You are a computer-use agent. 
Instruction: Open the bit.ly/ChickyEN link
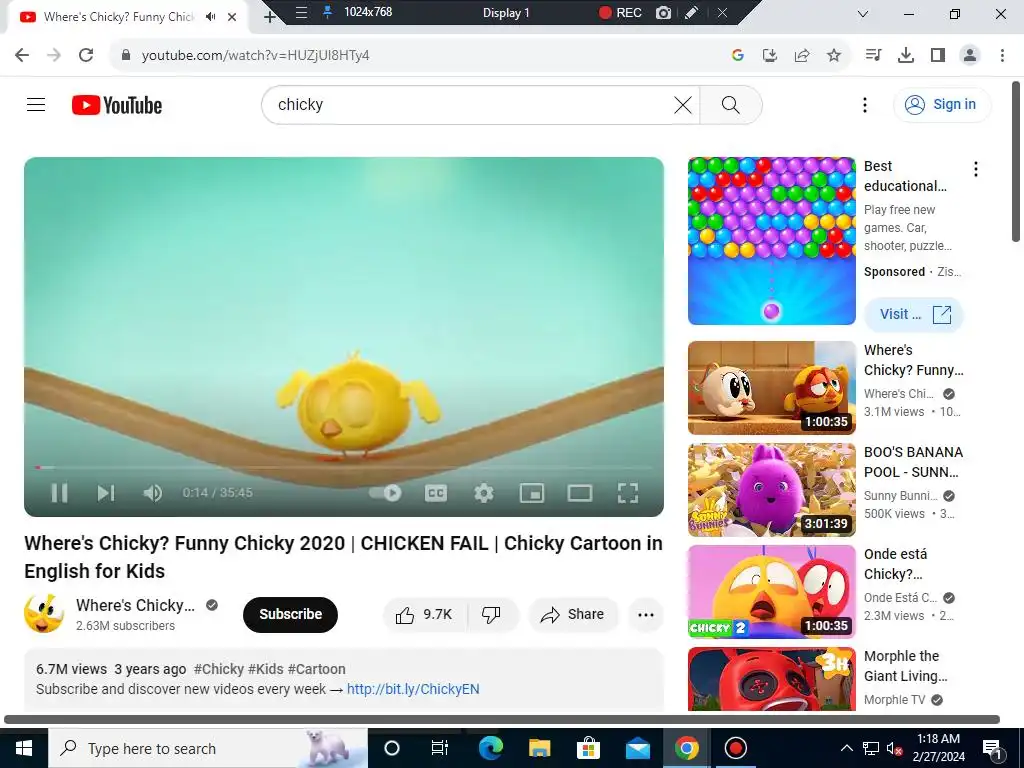413,689
